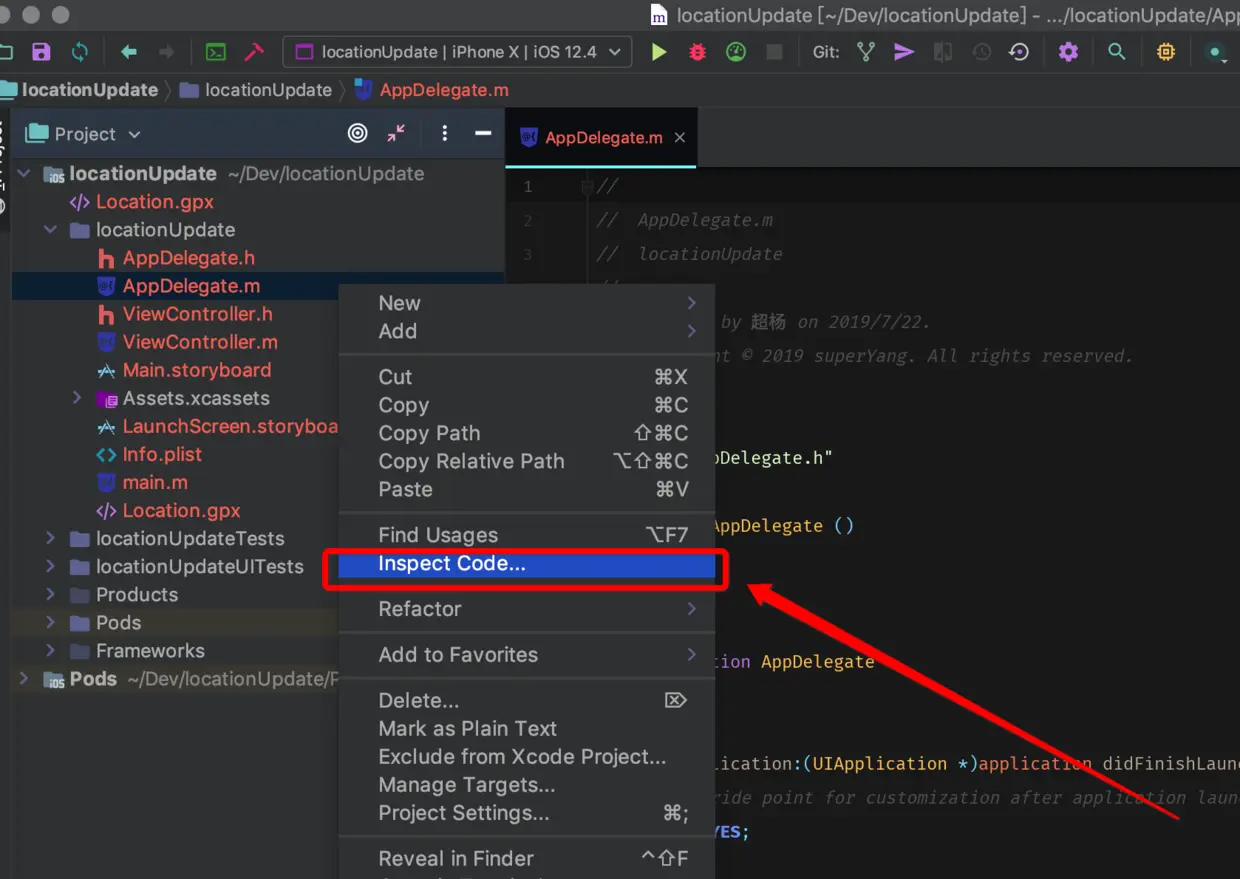Select Main.storyboard in the project tree
This screenshot has width=1240, height=879.
[x=197, y=370]
